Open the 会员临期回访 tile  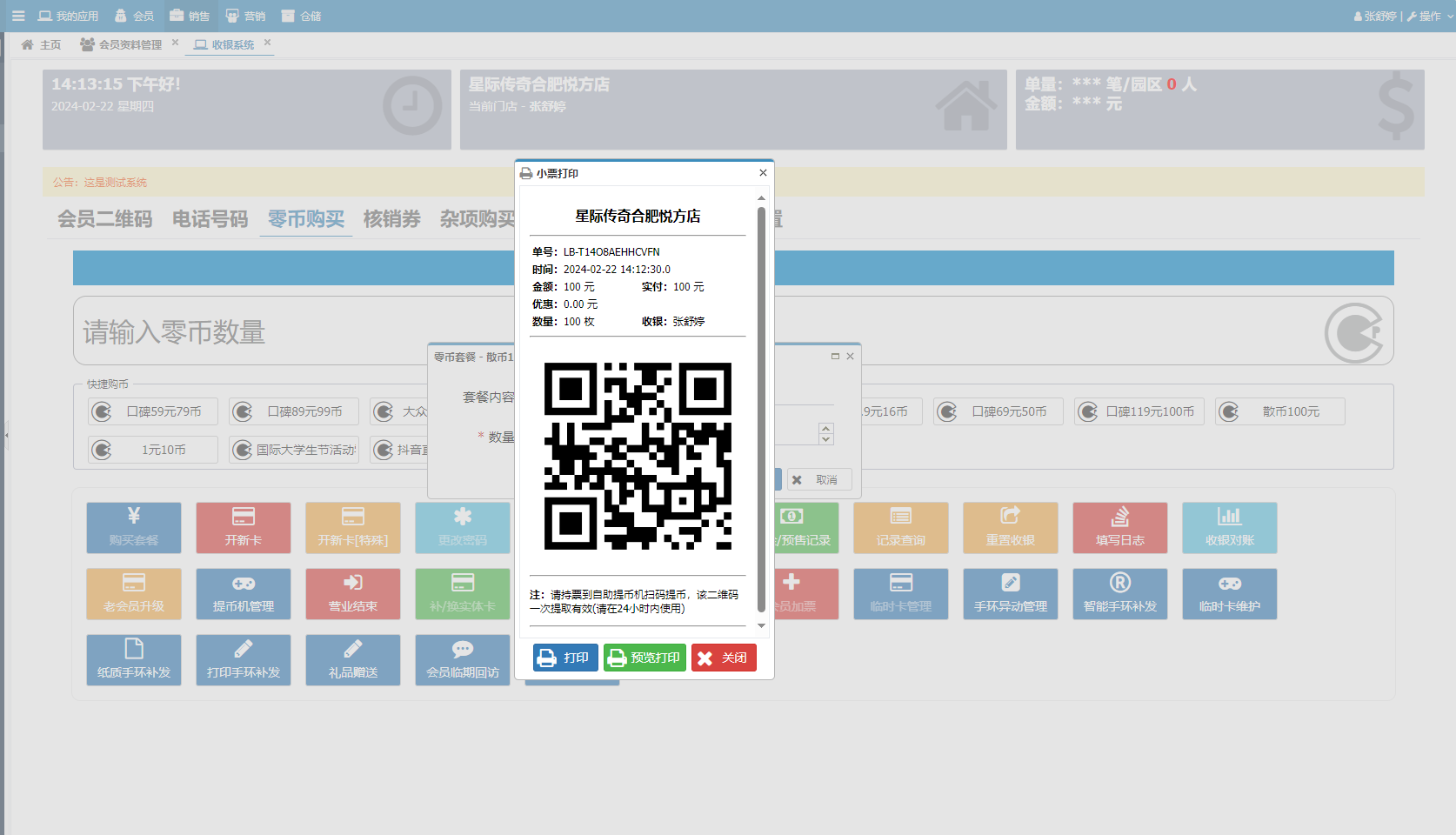point(463,660)
